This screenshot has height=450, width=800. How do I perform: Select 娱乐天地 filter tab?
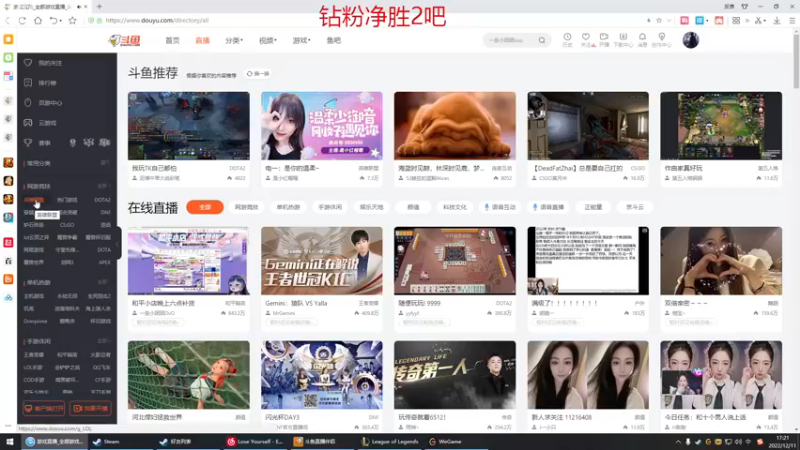click(371, 207)
